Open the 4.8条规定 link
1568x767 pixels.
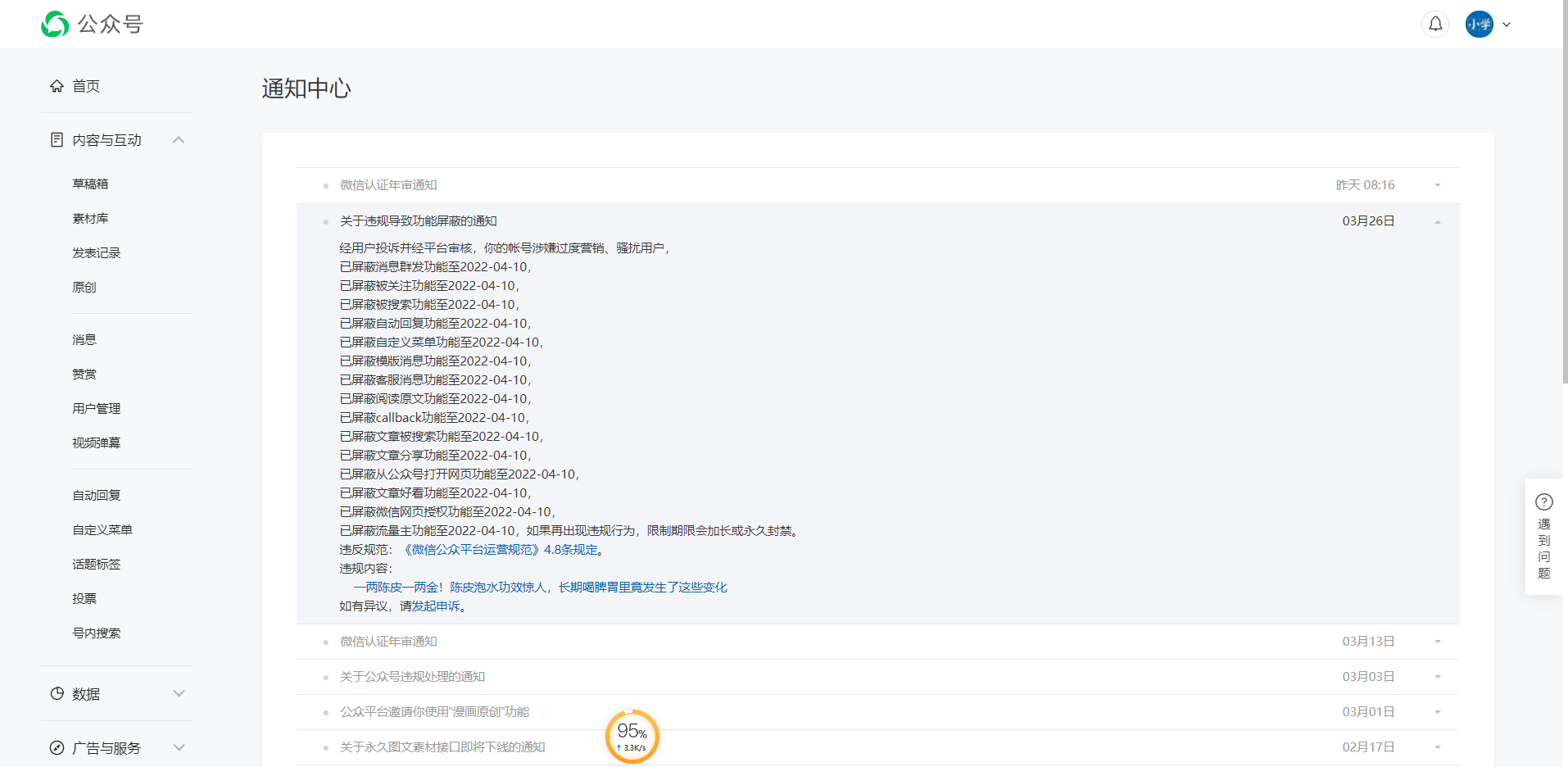pos(571,550)
